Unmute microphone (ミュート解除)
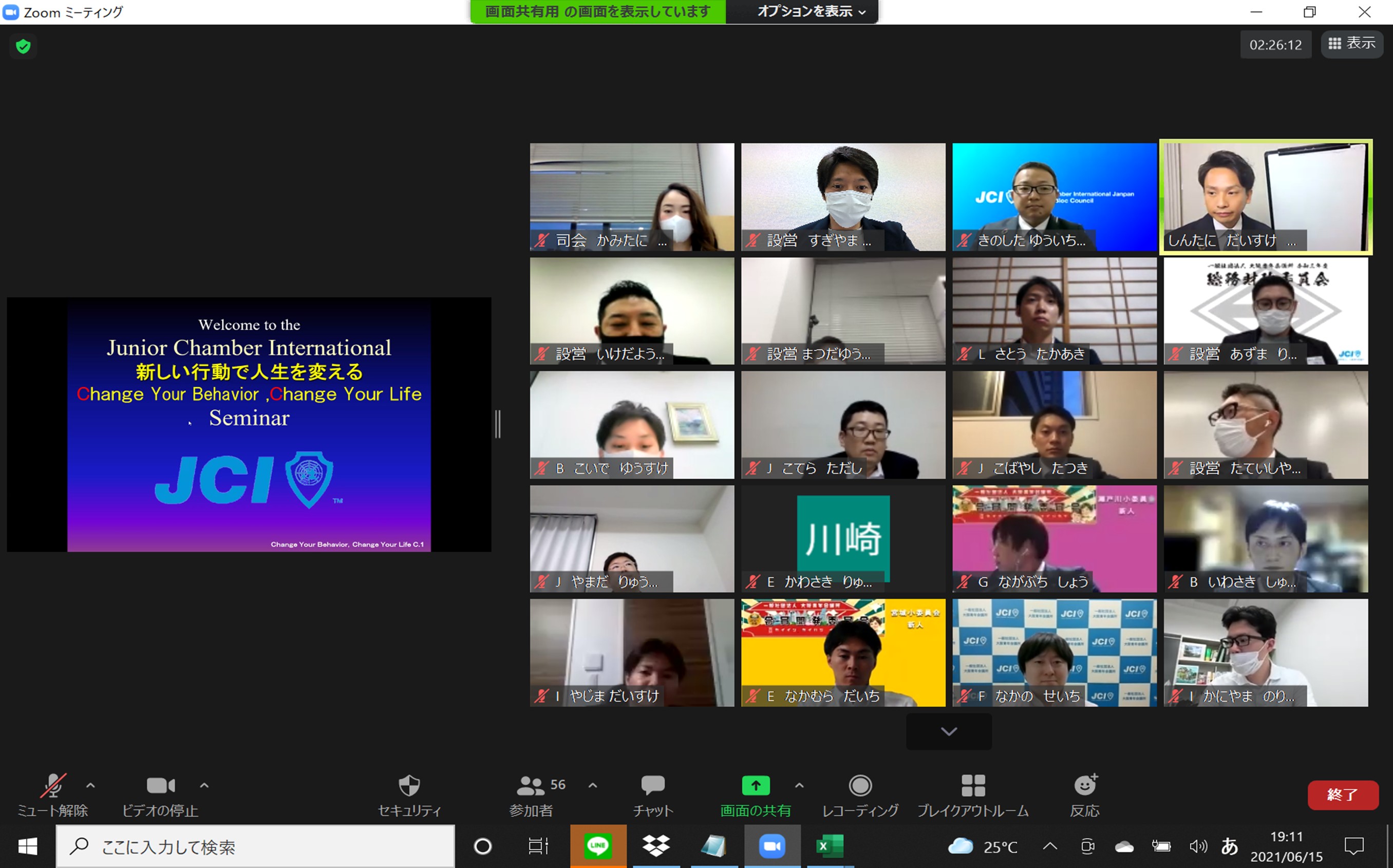The height and width of the screenshot is (868, 1393). point(53,785)
